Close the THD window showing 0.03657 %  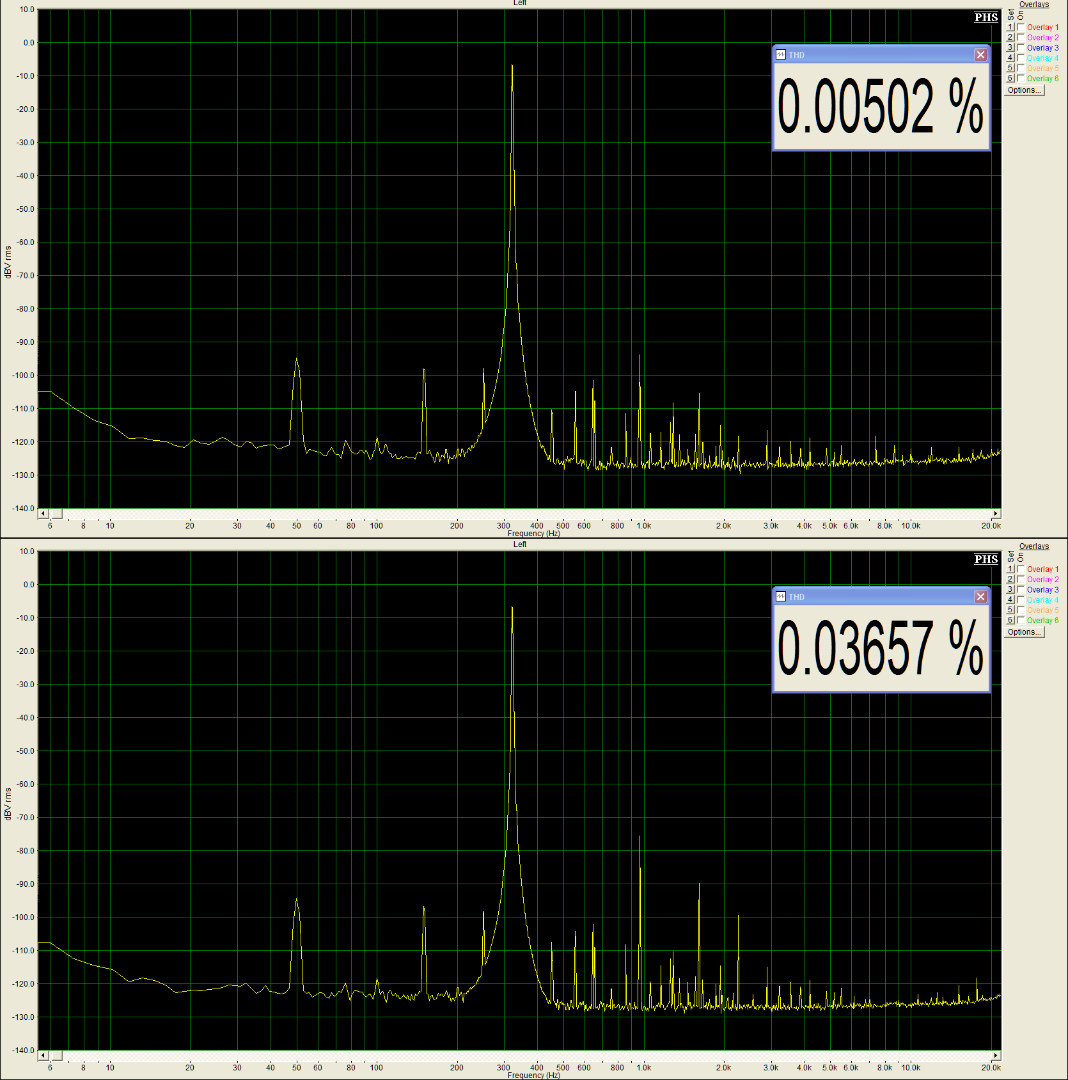click(980, 597)
